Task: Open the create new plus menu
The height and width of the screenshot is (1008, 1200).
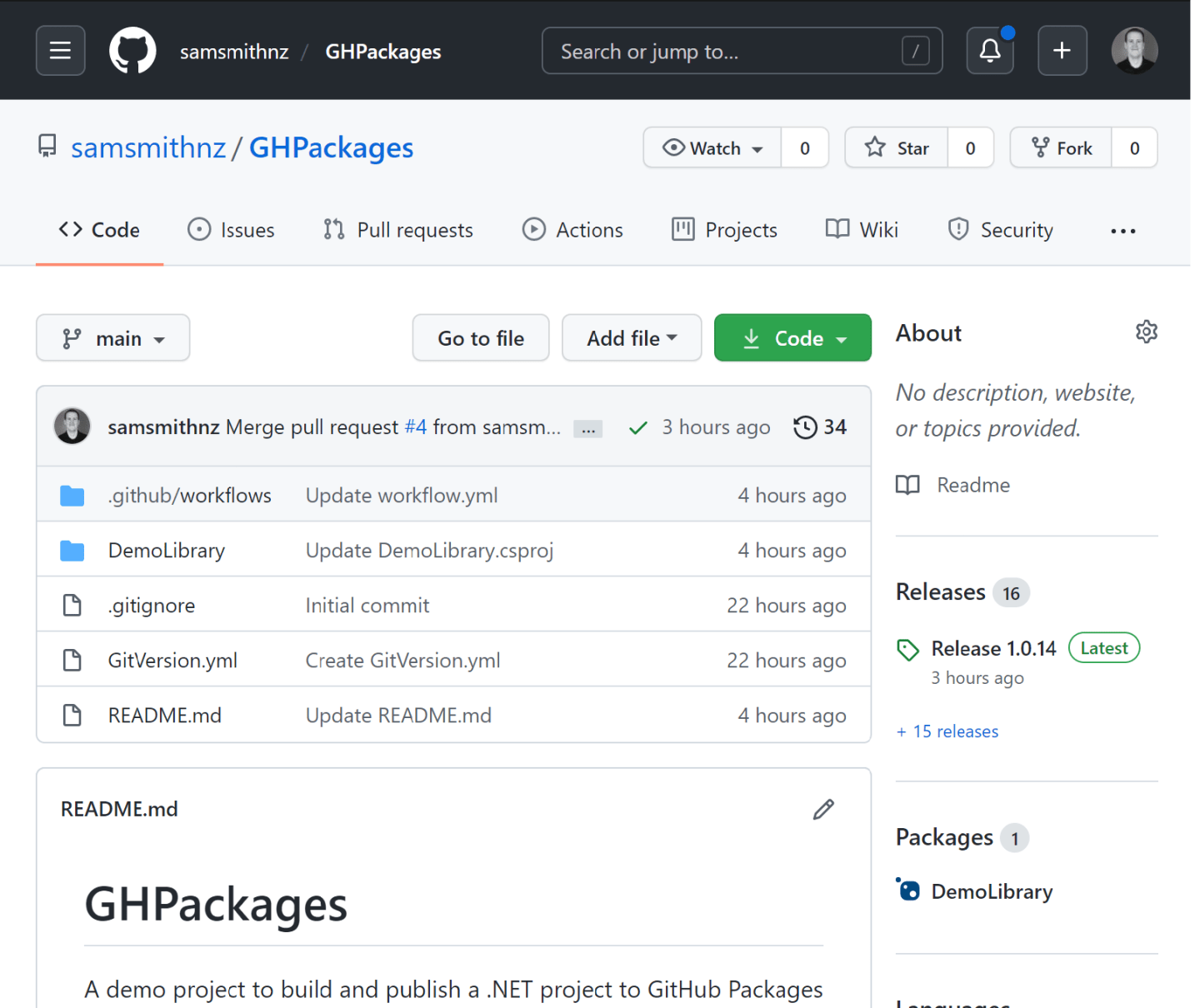Action: [x=1062, y=51]
